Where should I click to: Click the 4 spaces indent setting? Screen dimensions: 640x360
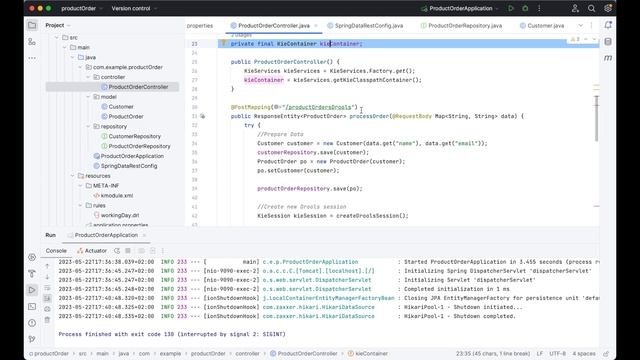tap(584, 353)
